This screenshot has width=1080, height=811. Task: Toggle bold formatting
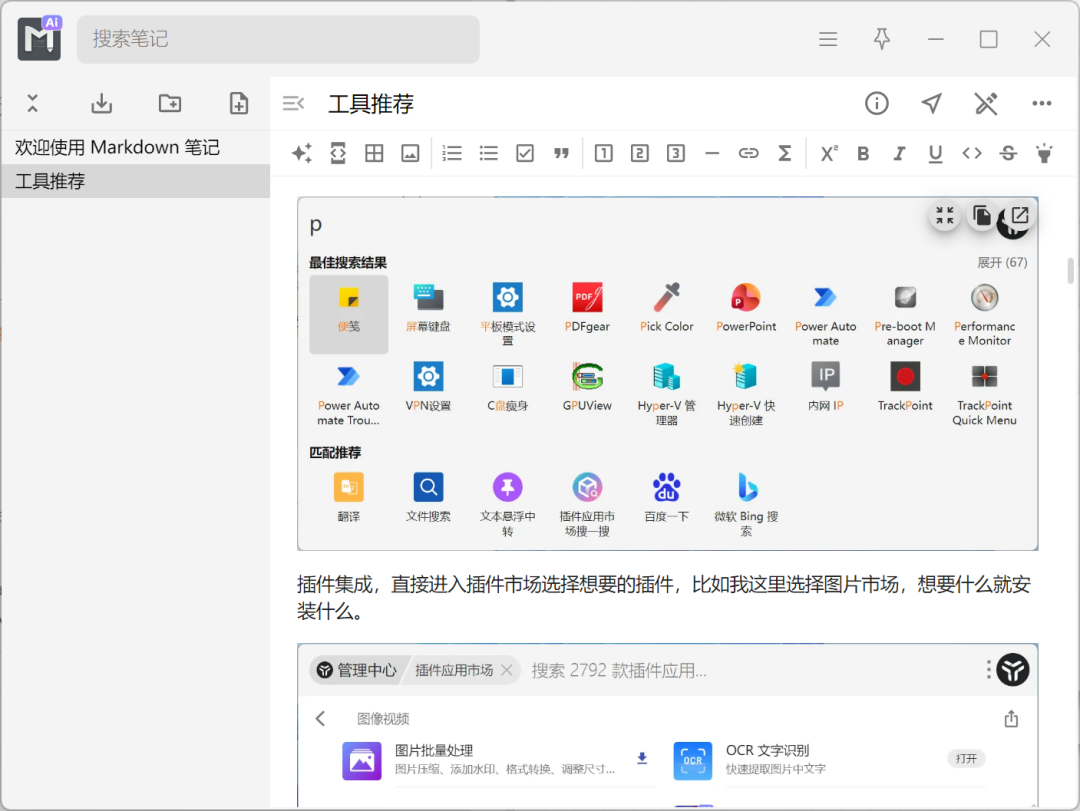[863, 153]
